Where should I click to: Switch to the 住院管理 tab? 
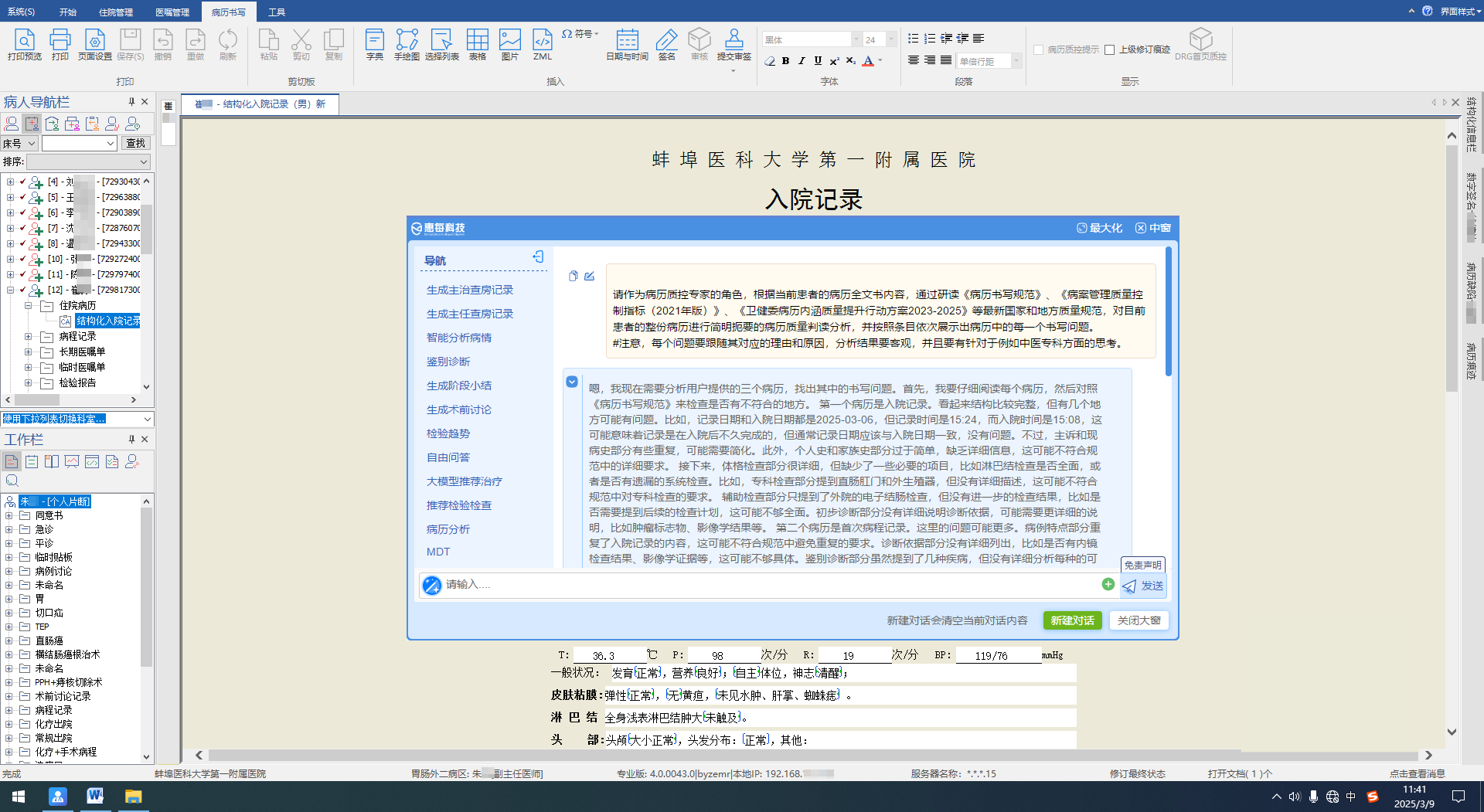coord(116,12)
